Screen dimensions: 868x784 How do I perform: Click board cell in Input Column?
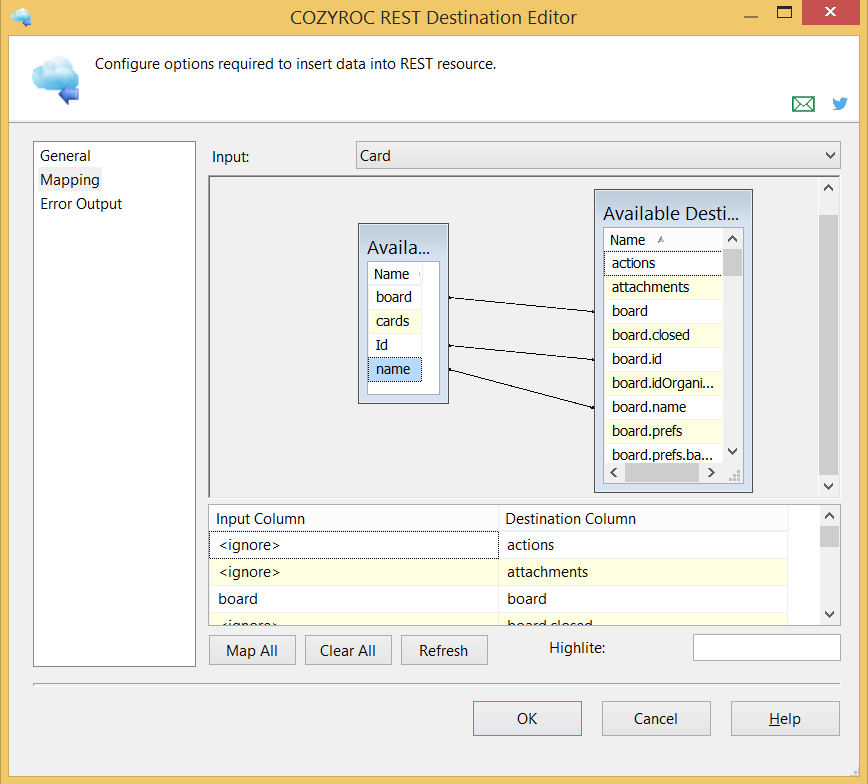point(354,599)
